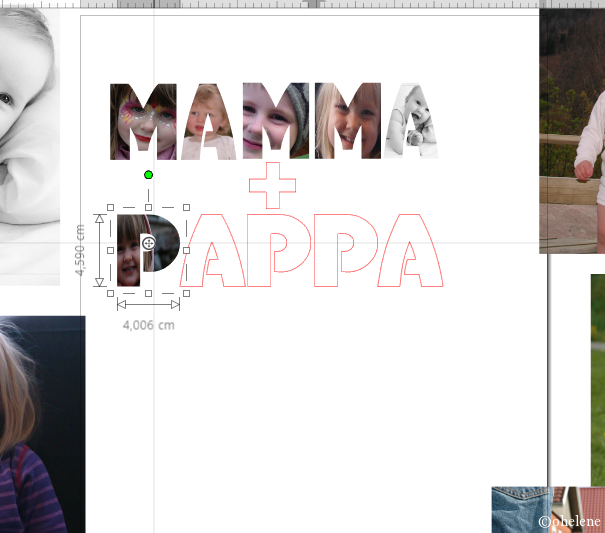Image resolution: width=605 pixels, height=533 pixels.
Task: Select the plus sign outline shape
Action: click(x=272, y=185)
